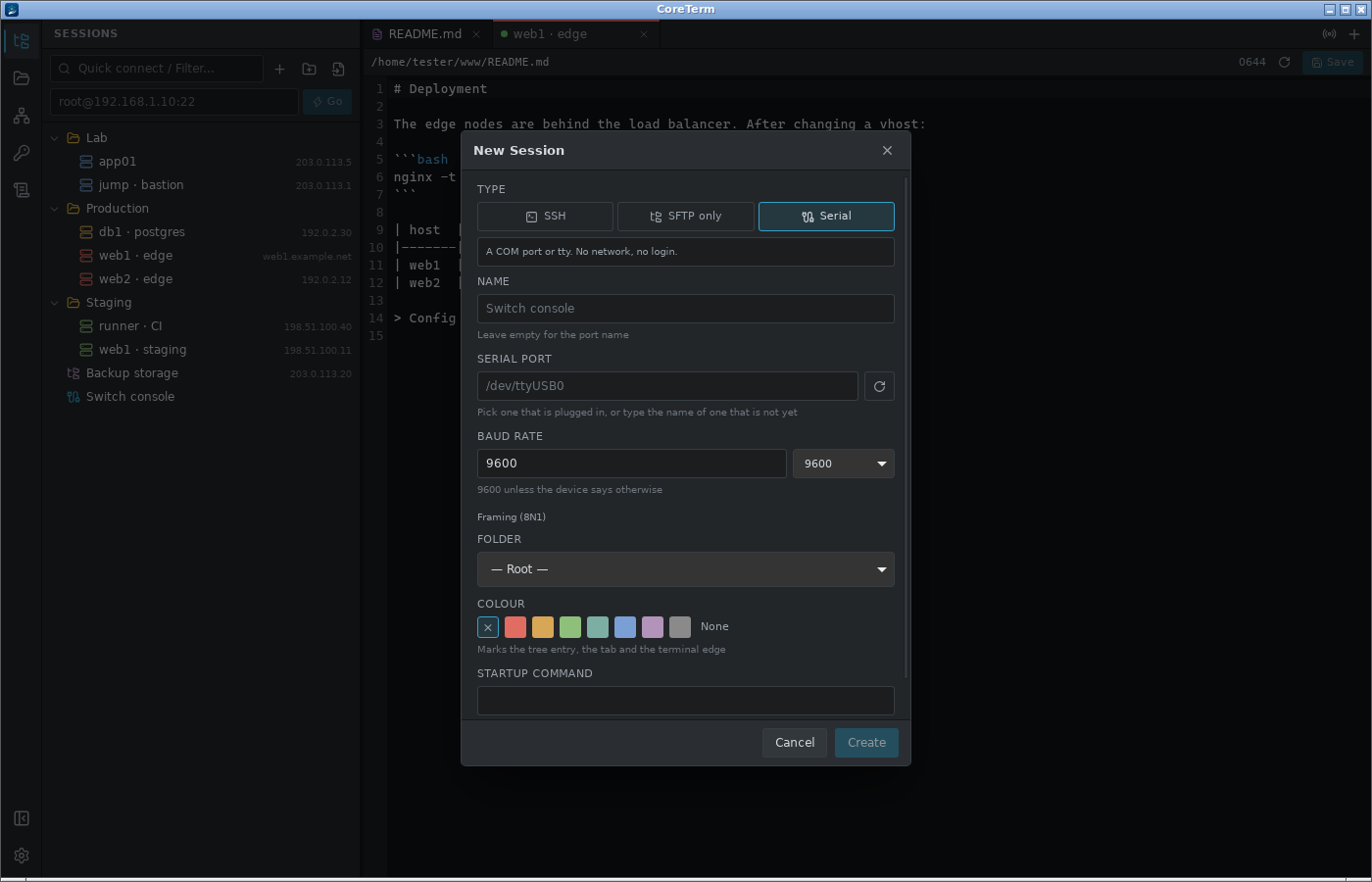This screenshot has height=882, width=1372.
Task: Switch to the README.md tab
Action: coord(426,34)
